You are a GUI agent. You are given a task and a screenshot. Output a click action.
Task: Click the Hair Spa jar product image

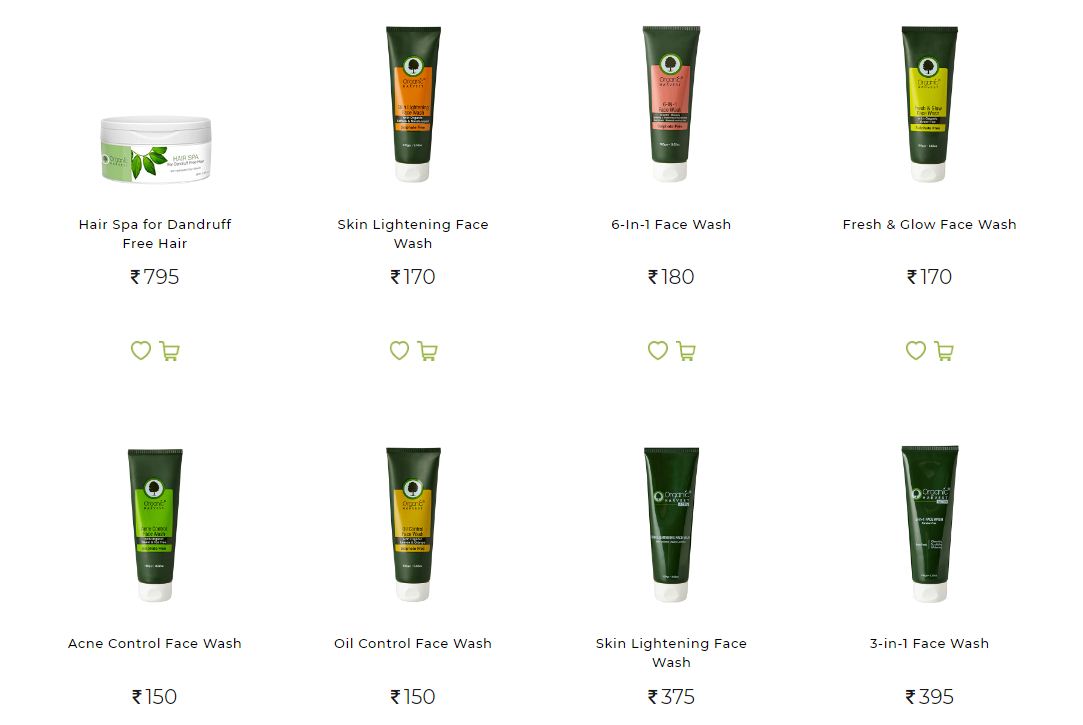pos(155,149)
